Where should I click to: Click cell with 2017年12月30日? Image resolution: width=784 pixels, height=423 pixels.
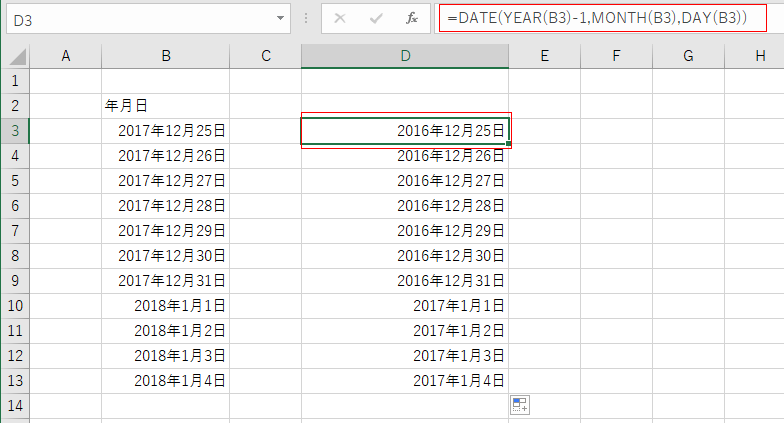click(x=166, y=256)
